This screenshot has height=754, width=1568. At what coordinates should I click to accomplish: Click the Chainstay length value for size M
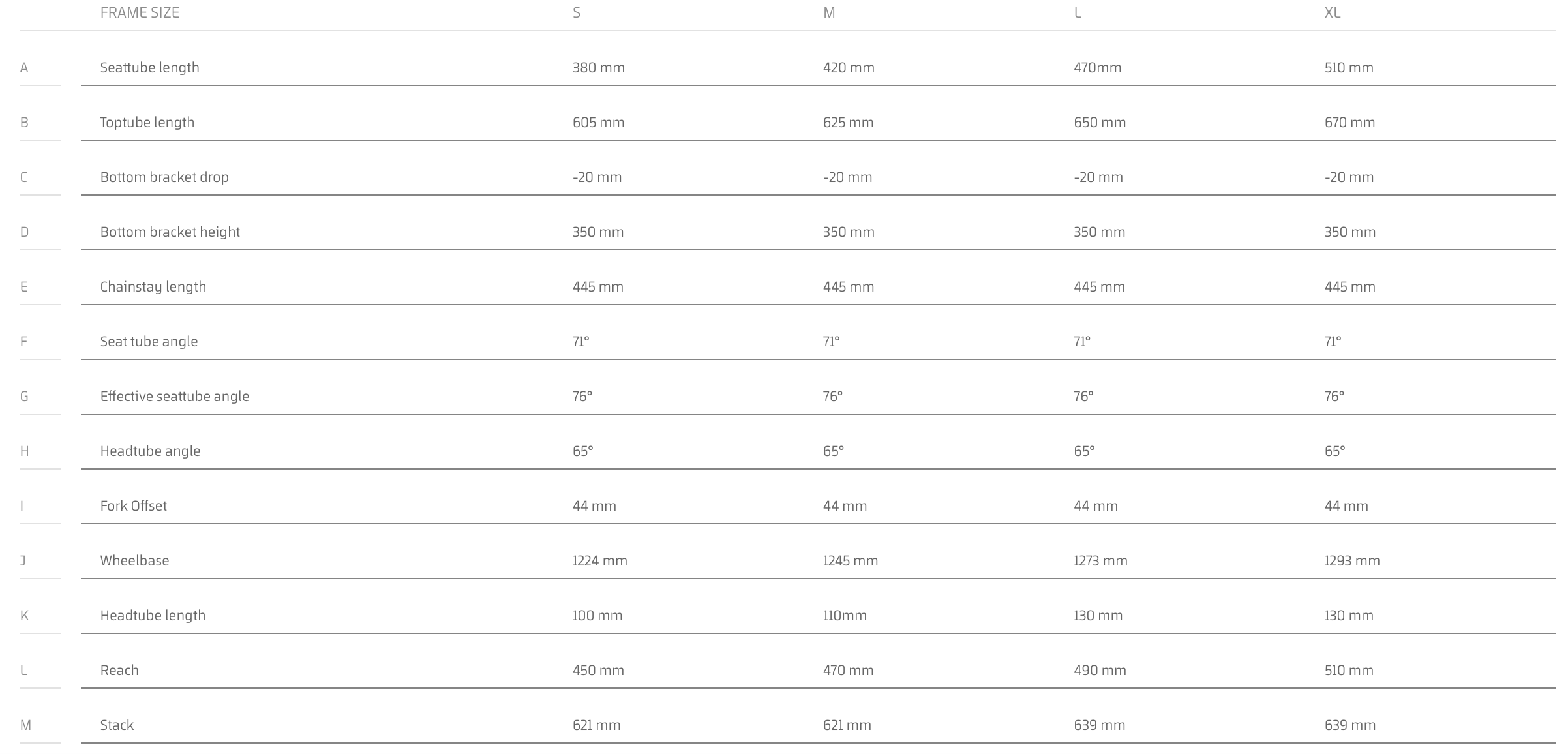point(848,287)
